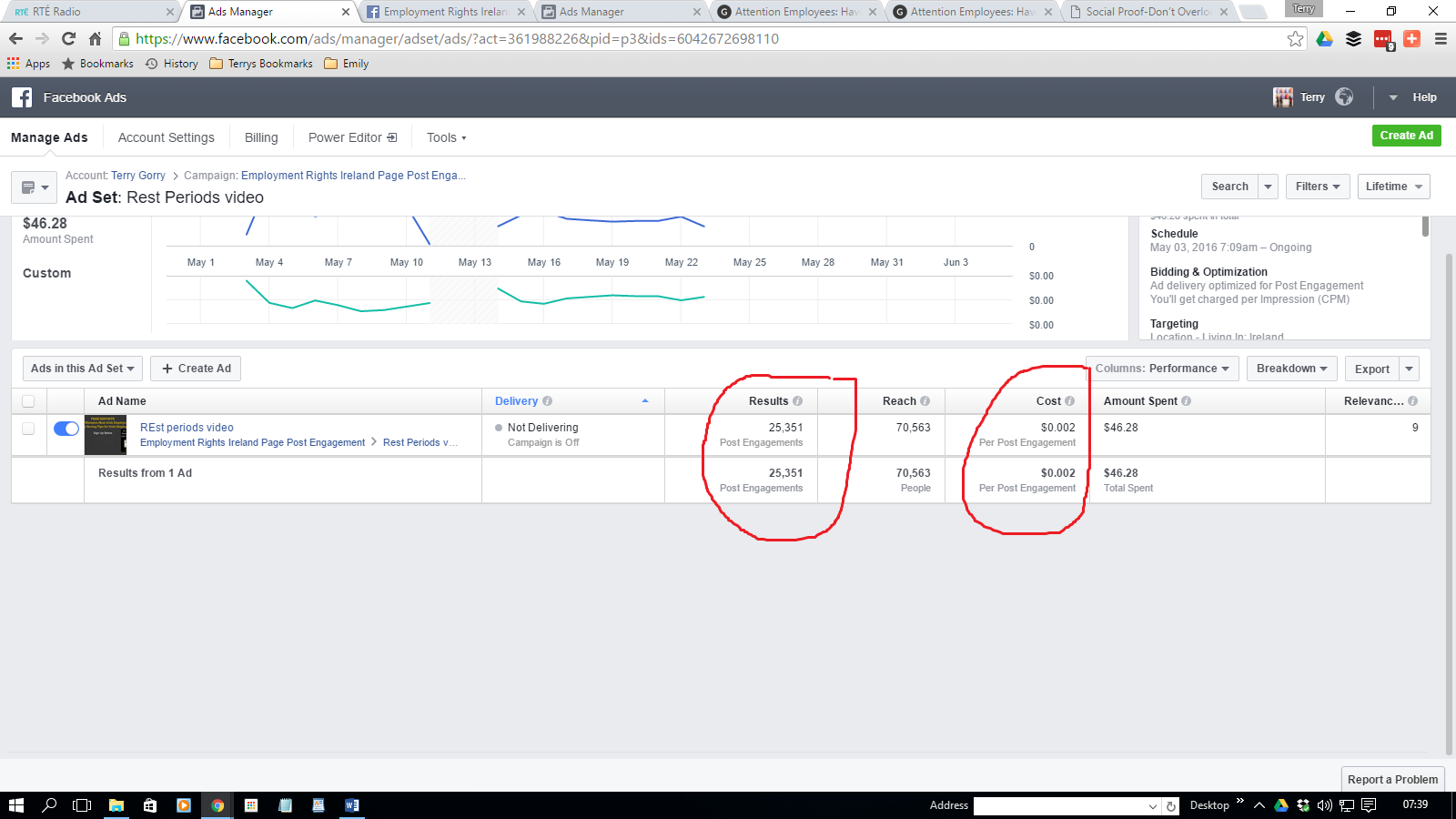Screen dimensions: 1456x819
Task: Open File Explorer from taskbar
Action: coord(116,805)
